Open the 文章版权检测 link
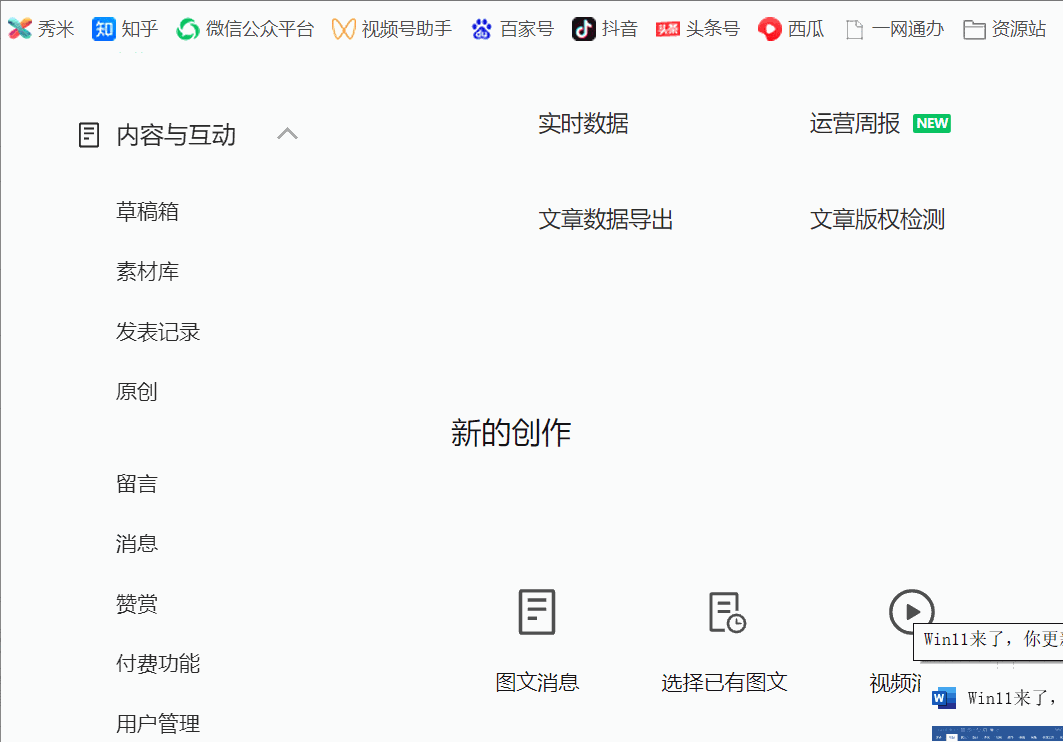 877,220
